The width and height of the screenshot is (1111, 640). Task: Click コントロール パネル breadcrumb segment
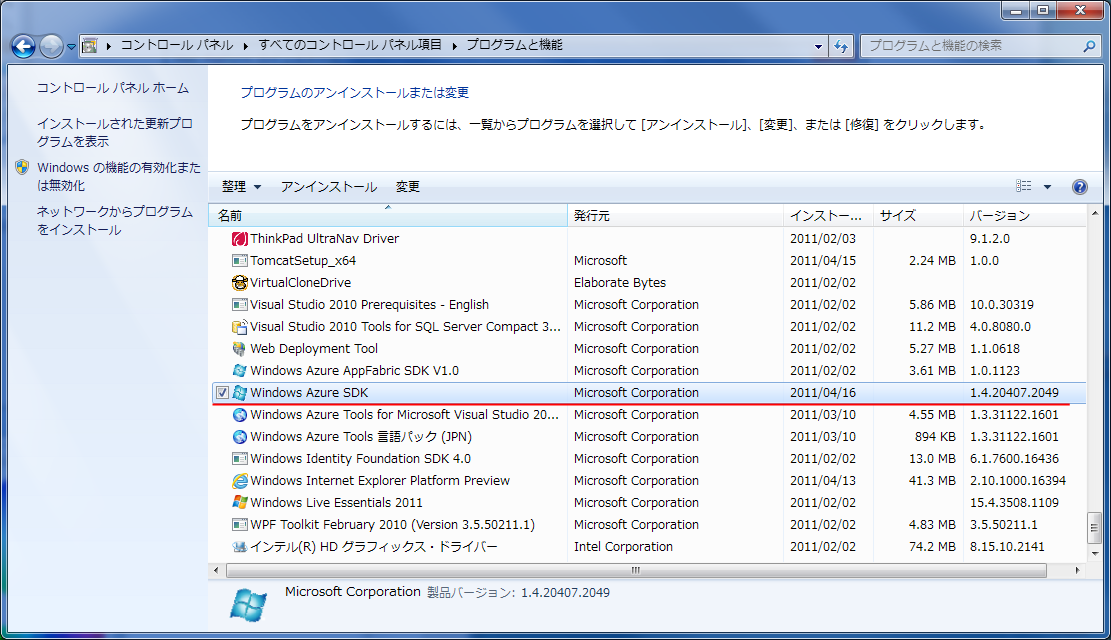click(176, 46)
